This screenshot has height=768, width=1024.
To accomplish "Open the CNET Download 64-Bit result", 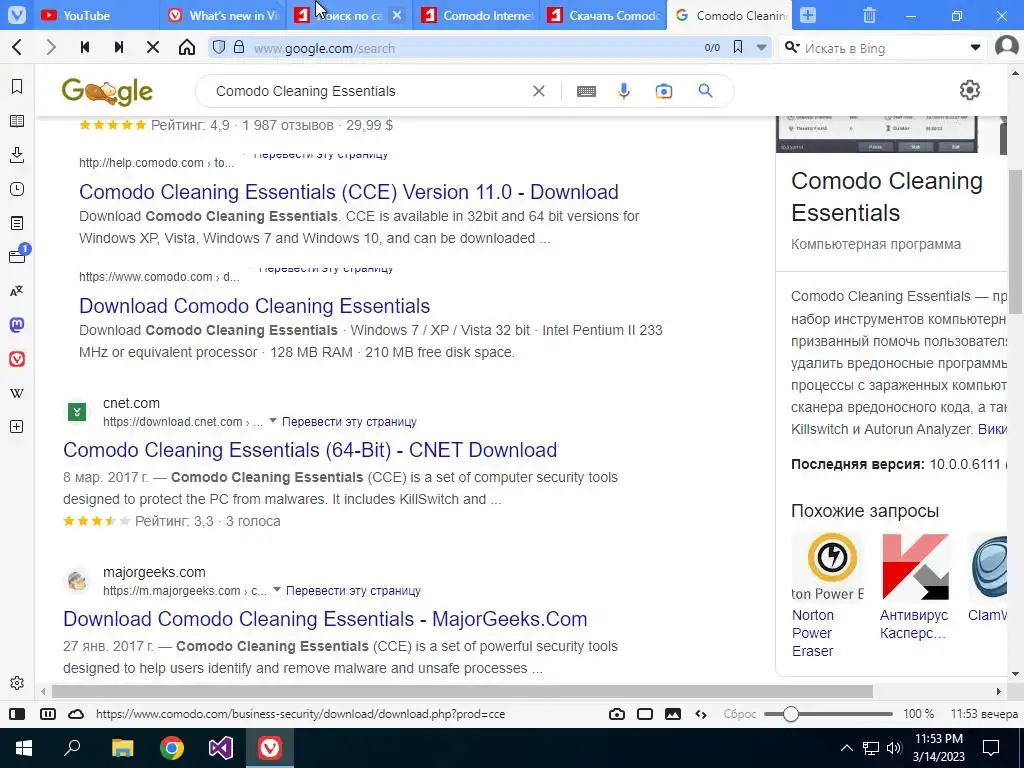I will [310, 449].
